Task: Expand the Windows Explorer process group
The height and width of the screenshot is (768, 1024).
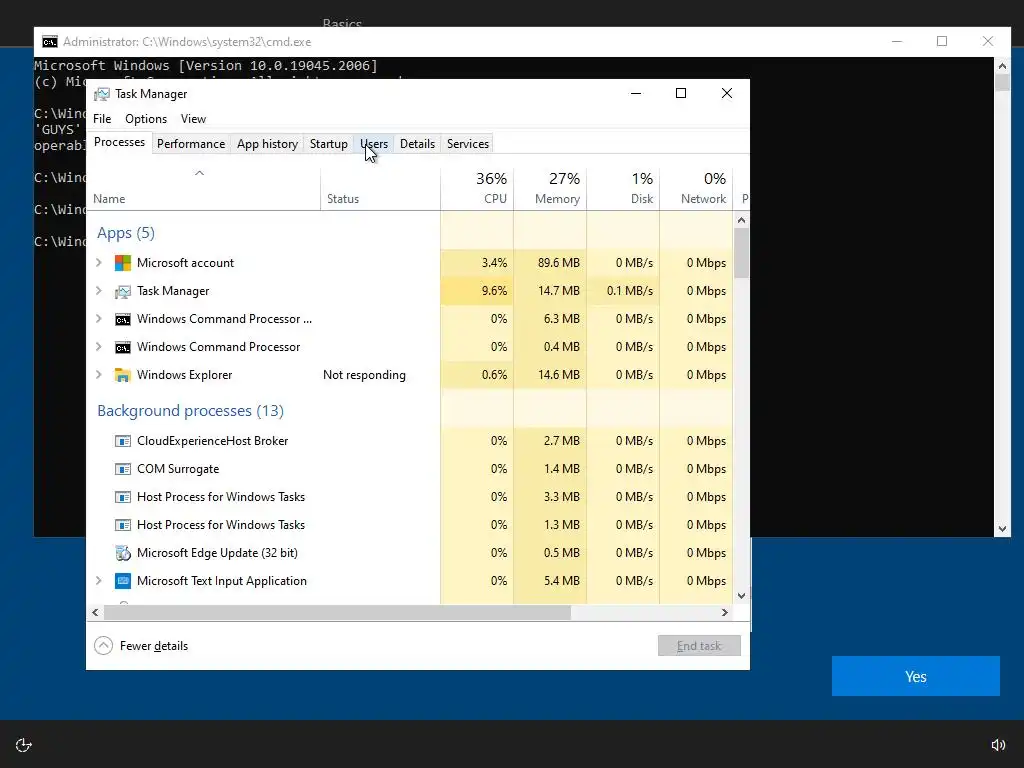Action: coord(99,375)
